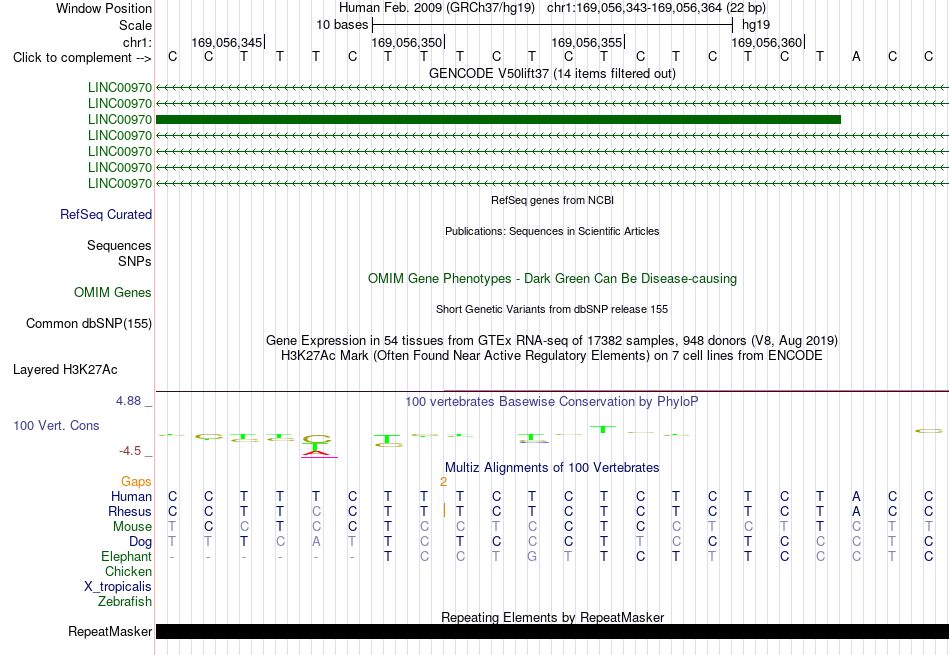The image size is (950, 655).
Task: Click the 'A' base in the complement sequence row
Action: [x=856, y=57]
